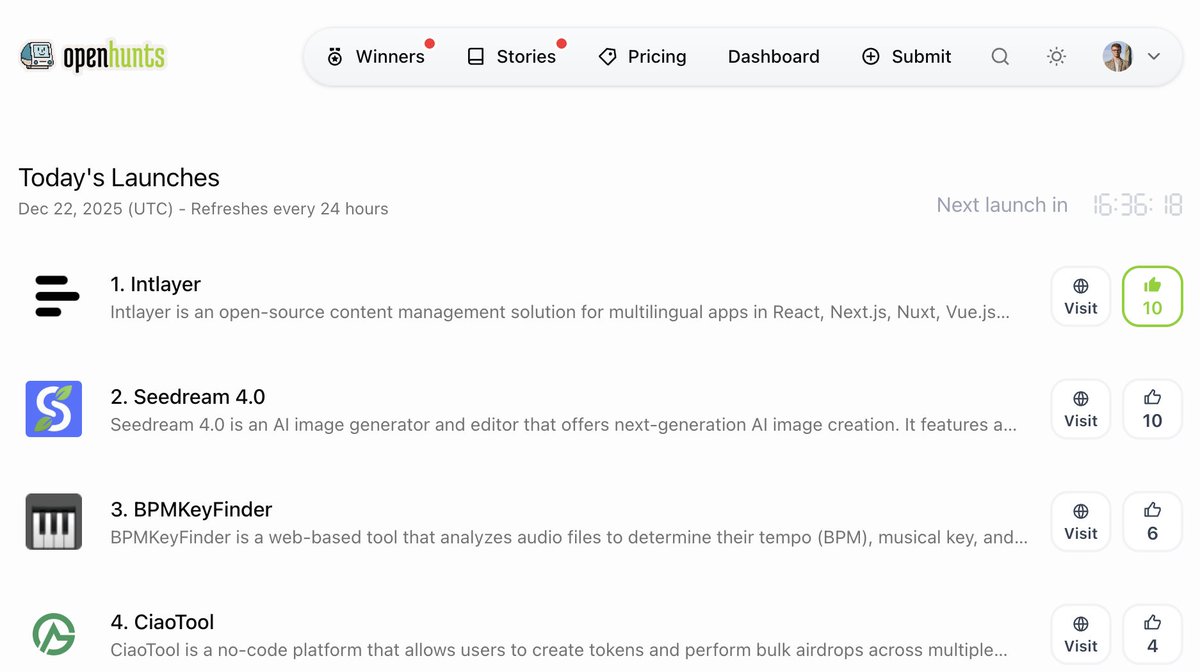Toggle light/dark theme sun icon
The height and width of the screenshot is (672, 1200).
[1056, 57]
